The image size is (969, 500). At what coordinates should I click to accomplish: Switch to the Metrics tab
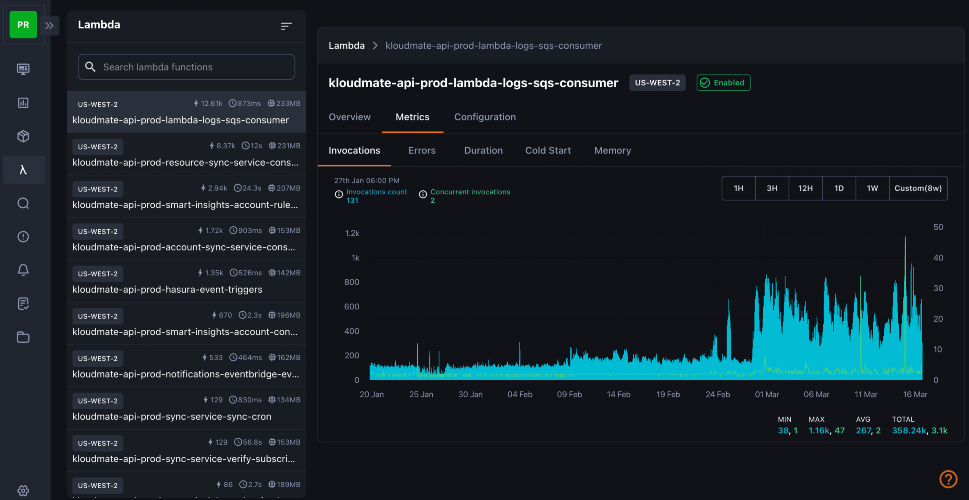[x=412, y=117]
